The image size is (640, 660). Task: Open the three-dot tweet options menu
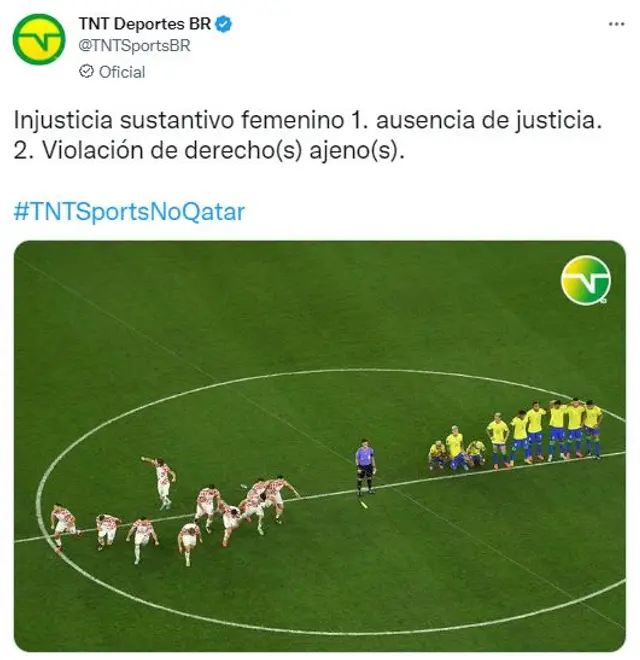click(616, 24)
